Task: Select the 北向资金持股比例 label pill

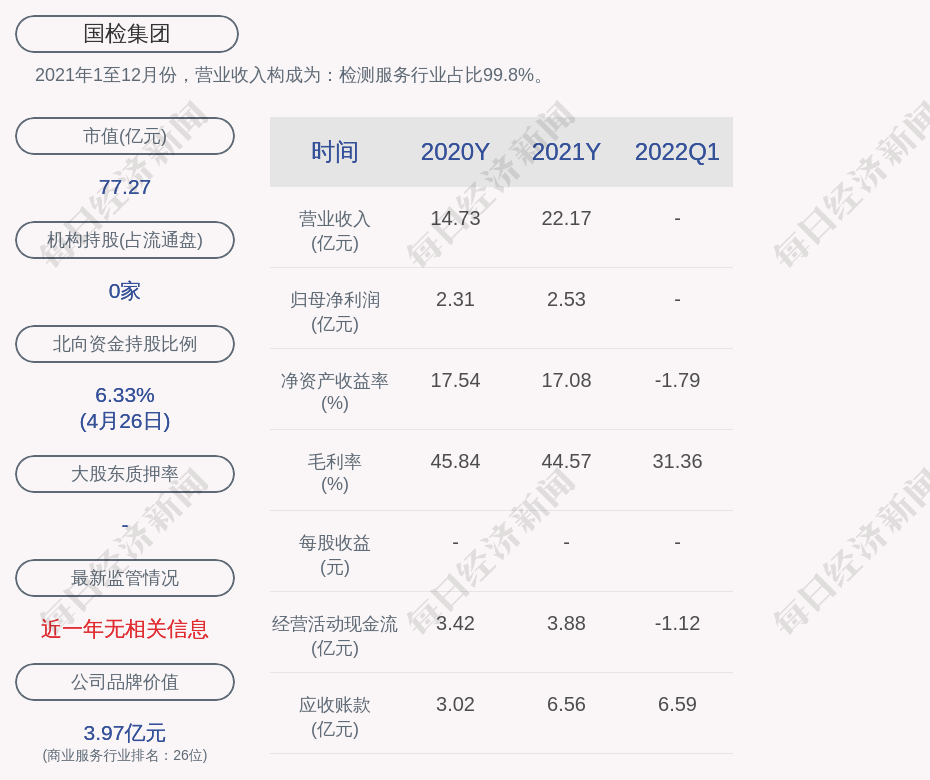Action: [125, 344]
